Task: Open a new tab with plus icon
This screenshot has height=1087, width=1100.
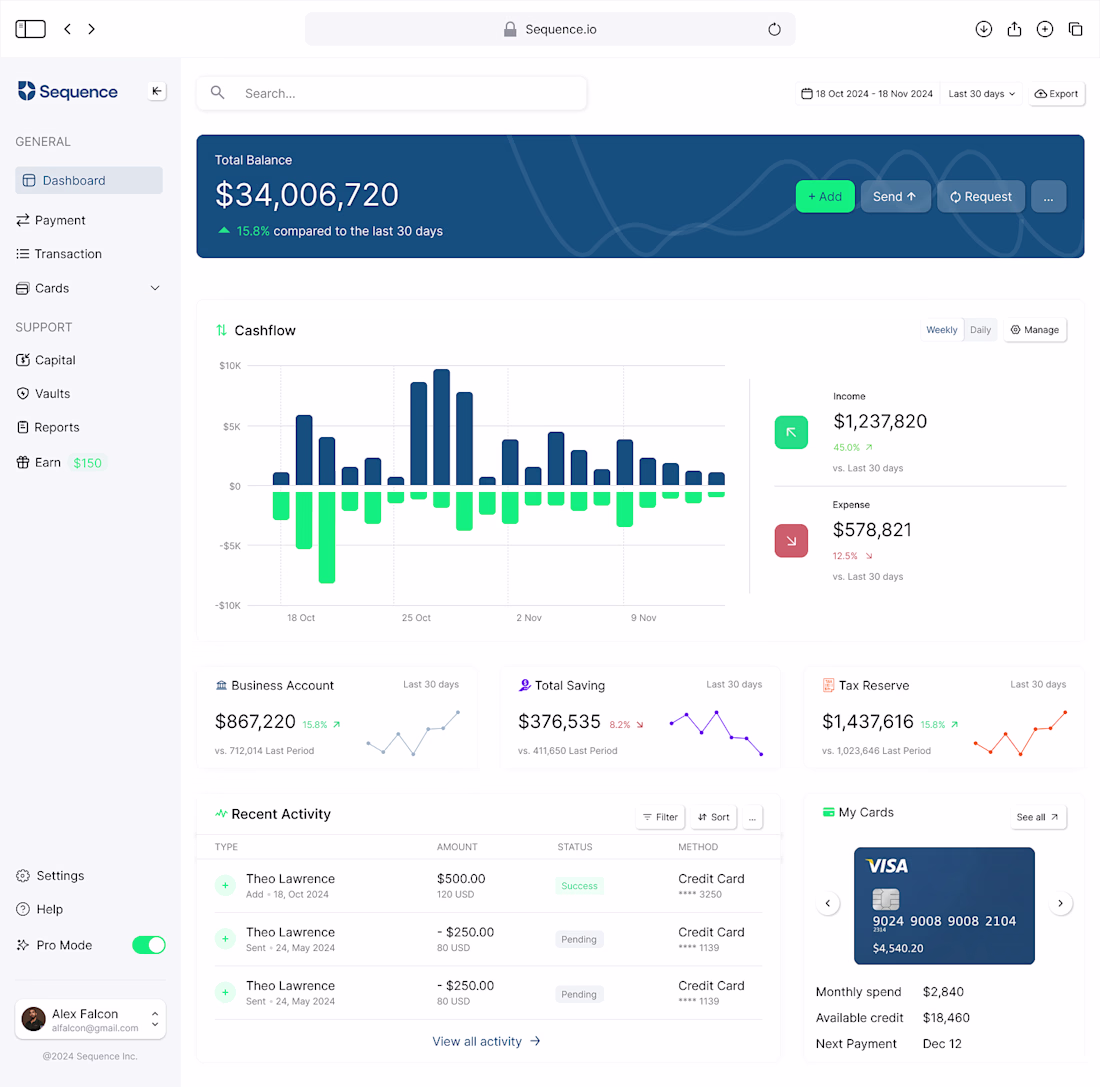Action: [1045, 29]
